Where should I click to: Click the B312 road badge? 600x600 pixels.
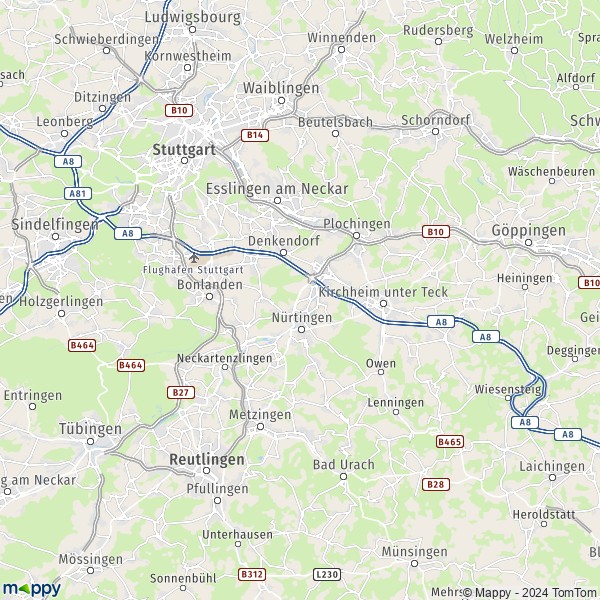[252, 574]
